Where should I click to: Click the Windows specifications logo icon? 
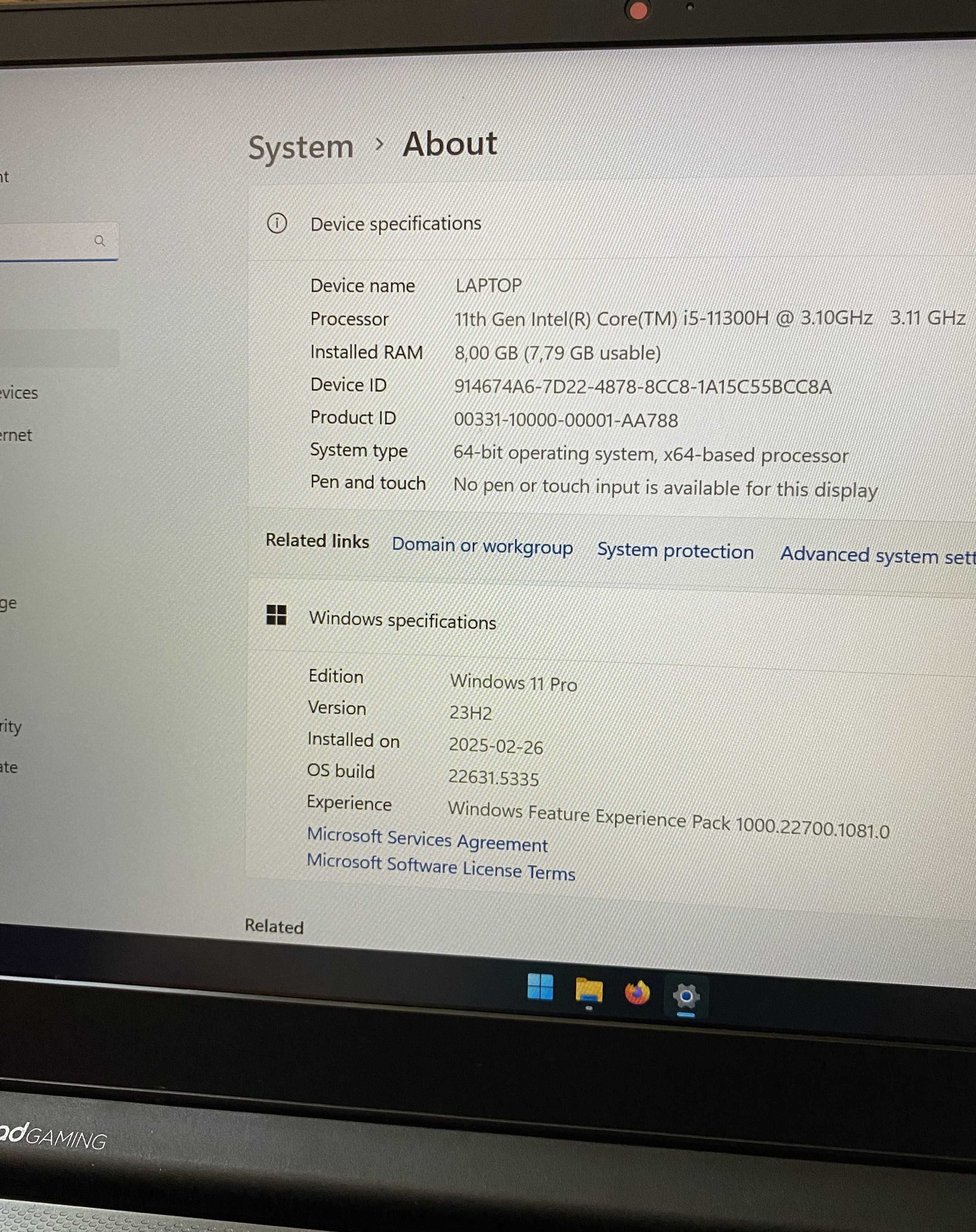point(277,615)
